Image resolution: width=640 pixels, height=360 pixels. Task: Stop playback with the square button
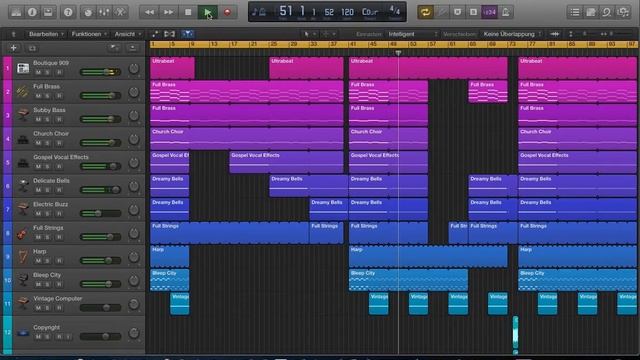tap(188, 12)
